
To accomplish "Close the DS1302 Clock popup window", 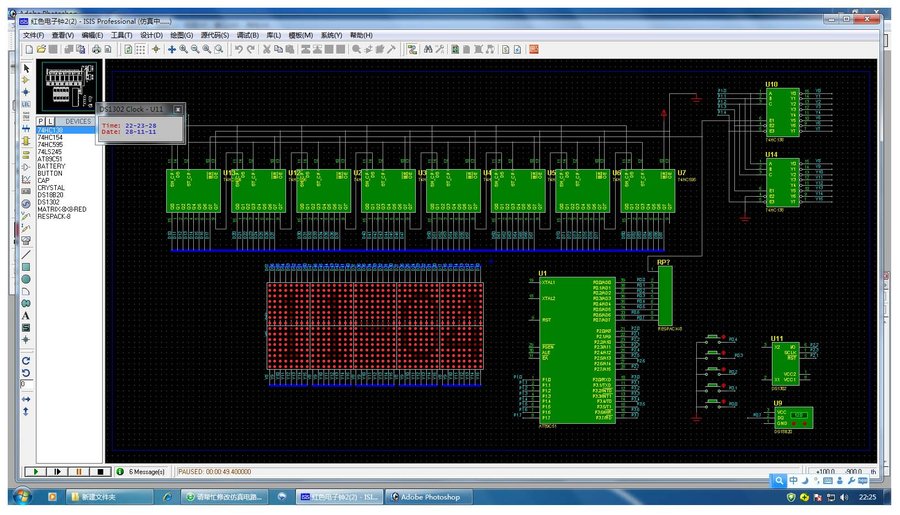I will [178, 108].
